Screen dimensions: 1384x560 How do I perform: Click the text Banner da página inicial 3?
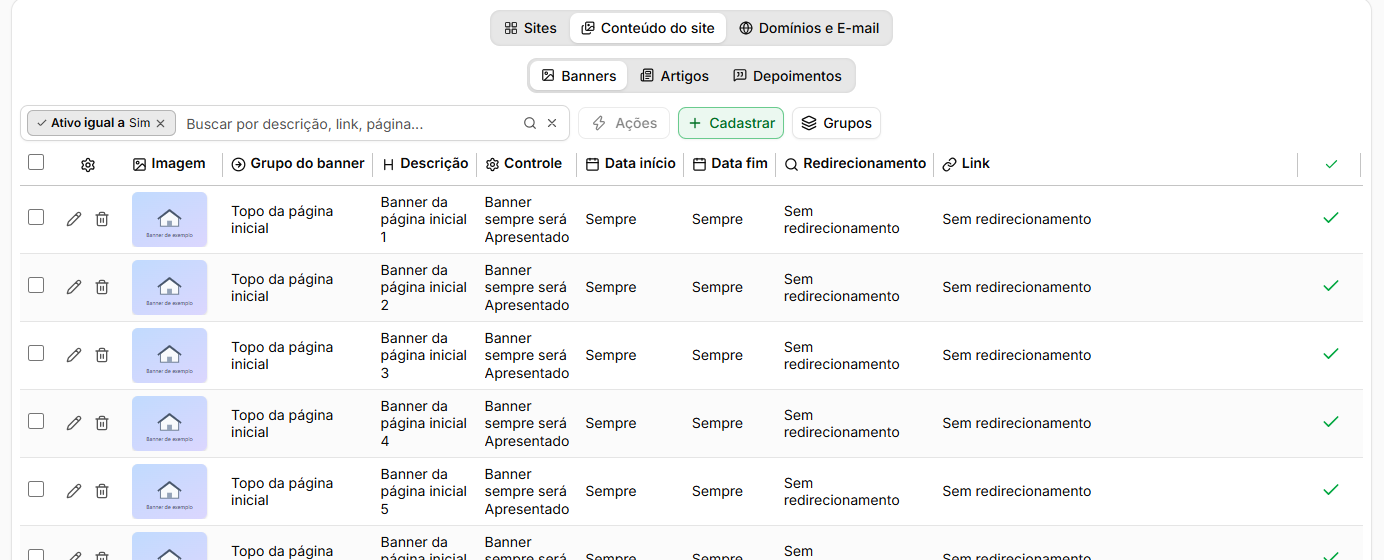pos(424,355)
